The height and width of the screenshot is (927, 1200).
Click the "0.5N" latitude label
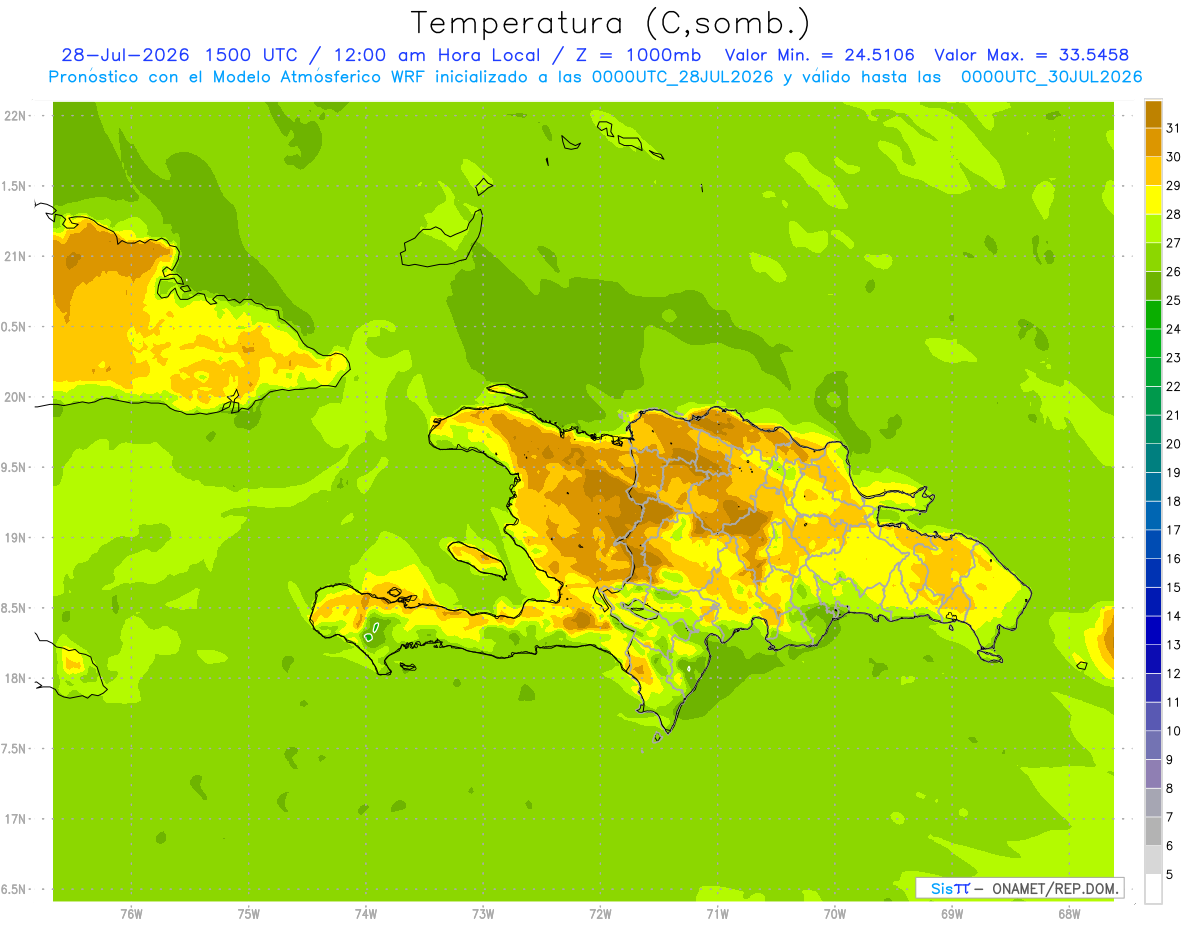click(x=14, y=326)
